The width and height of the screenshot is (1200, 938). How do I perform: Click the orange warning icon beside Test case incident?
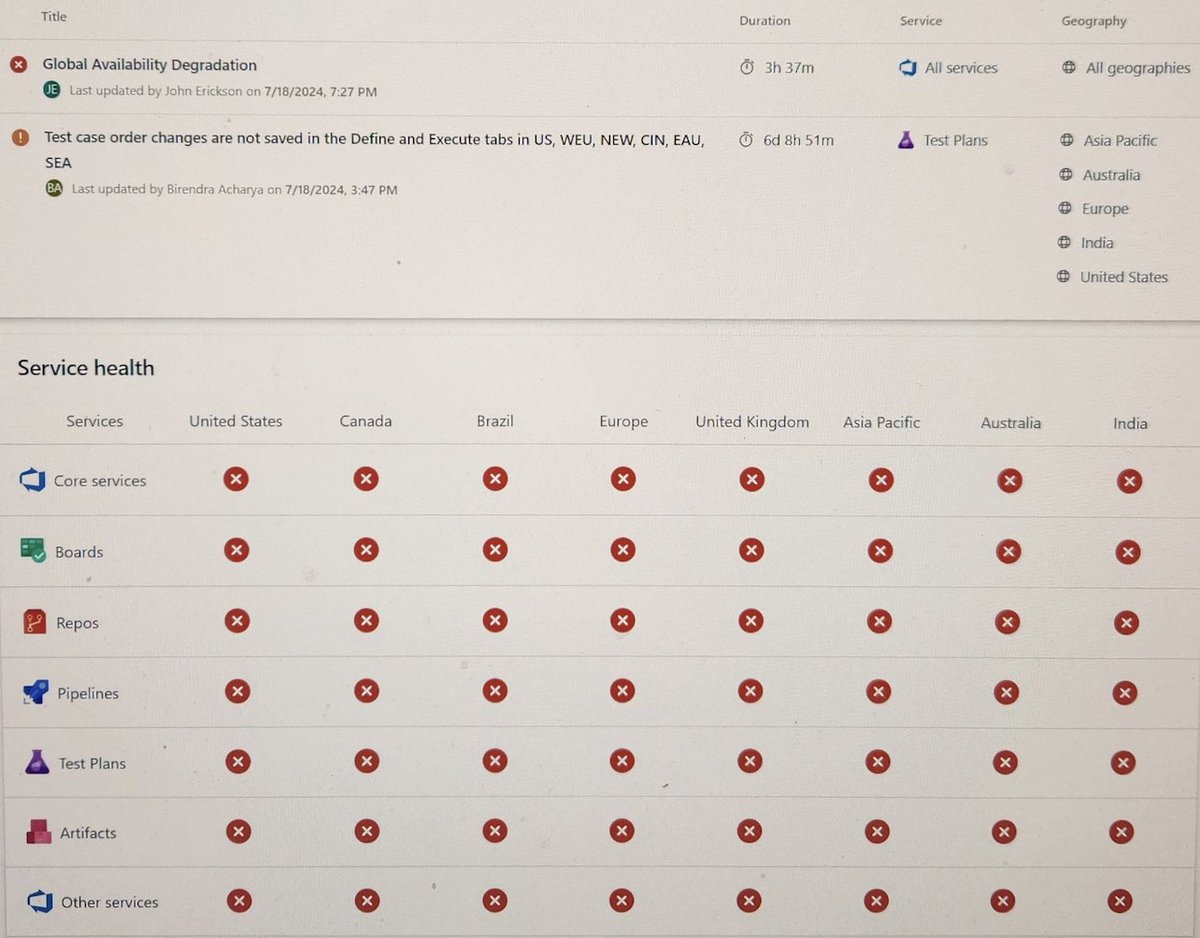20,139
